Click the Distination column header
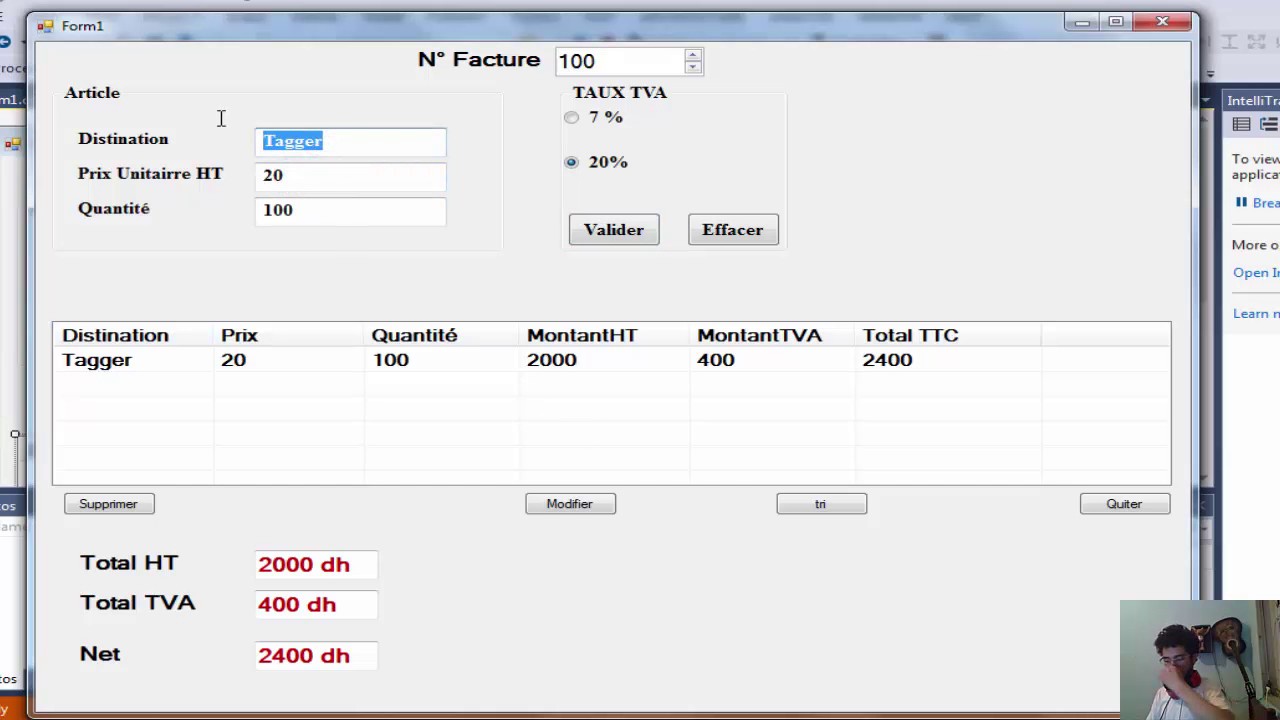 tap(133, 335)
